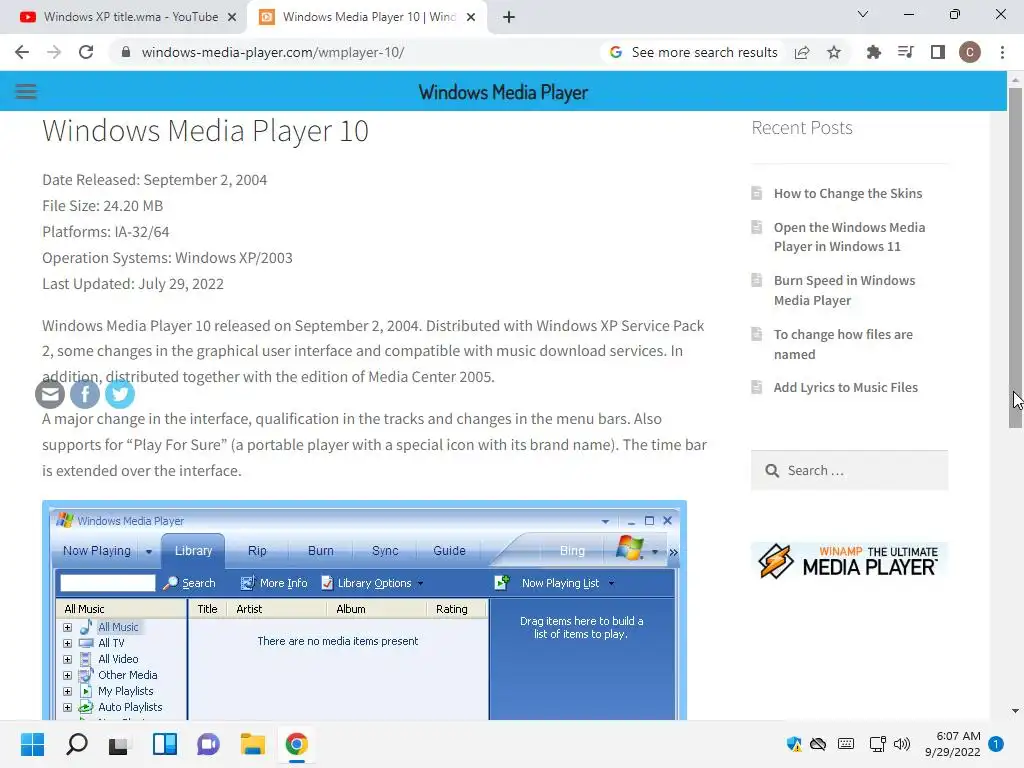Reload the current page
Viewport: 1024px width, 768px height.
pyautogui.click(x=86, y=52)
